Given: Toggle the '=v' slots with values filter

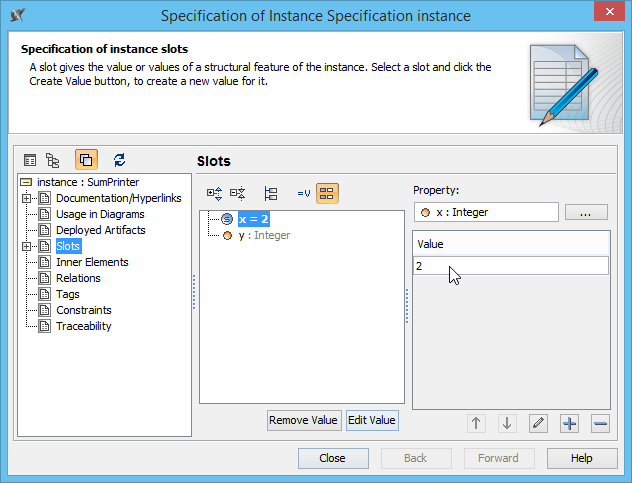Looking at the screenshot, I should 304,193.
